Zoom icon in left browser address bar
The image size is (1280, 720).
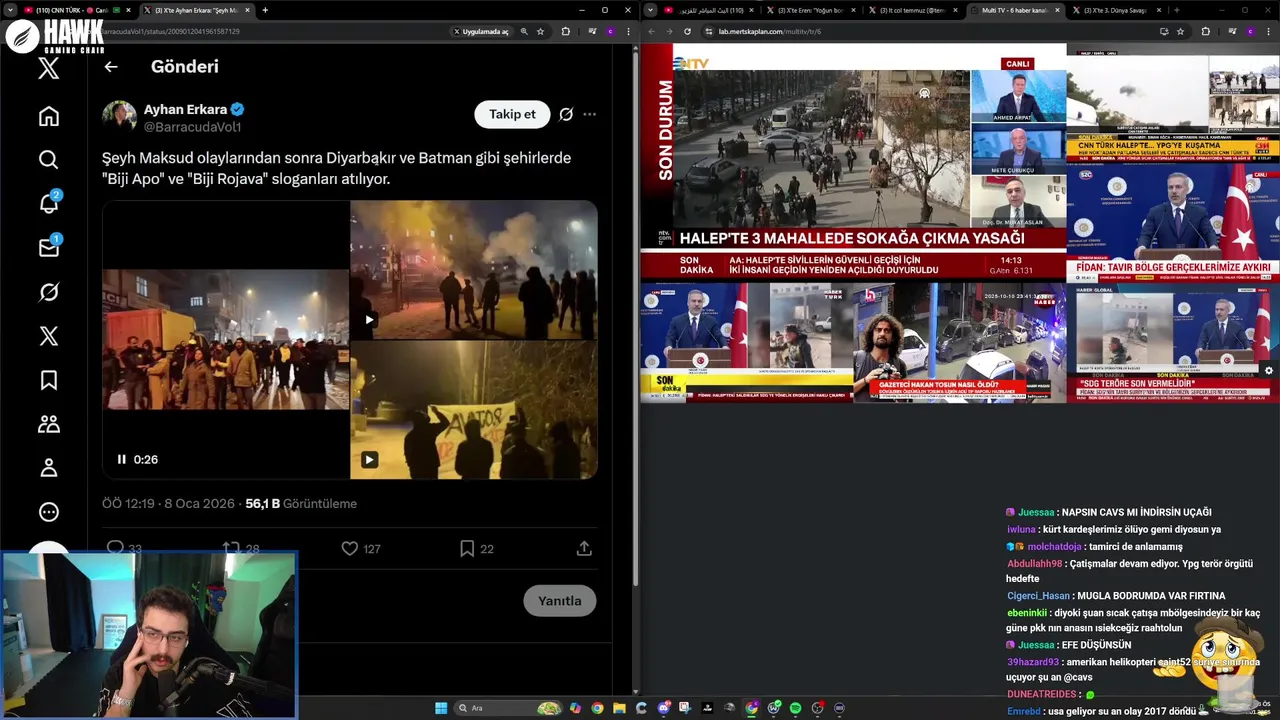pos(524,31)
